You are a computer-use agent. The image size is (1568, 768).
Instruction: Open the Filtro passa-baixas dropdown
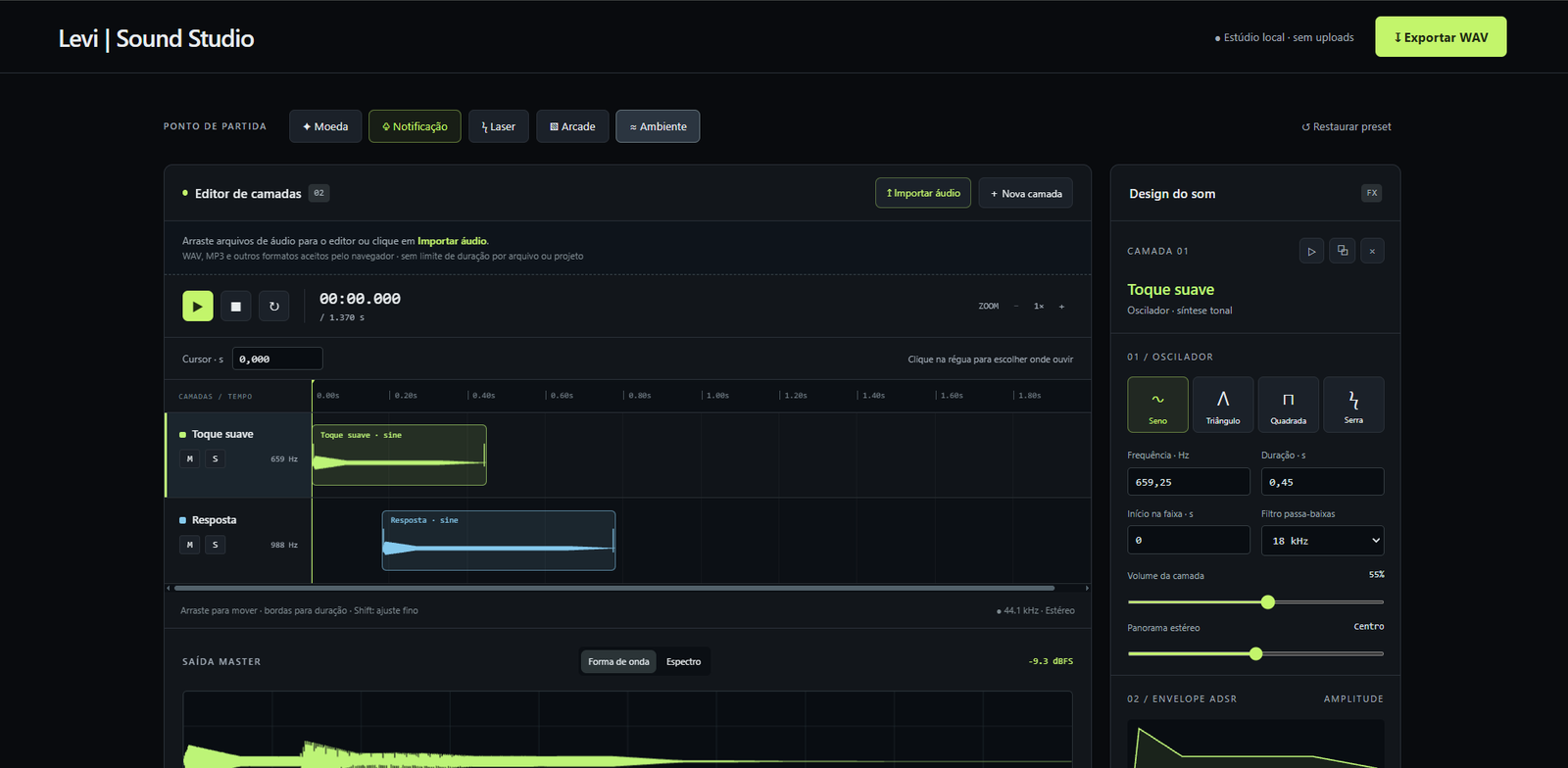[x=1323, y=540]
